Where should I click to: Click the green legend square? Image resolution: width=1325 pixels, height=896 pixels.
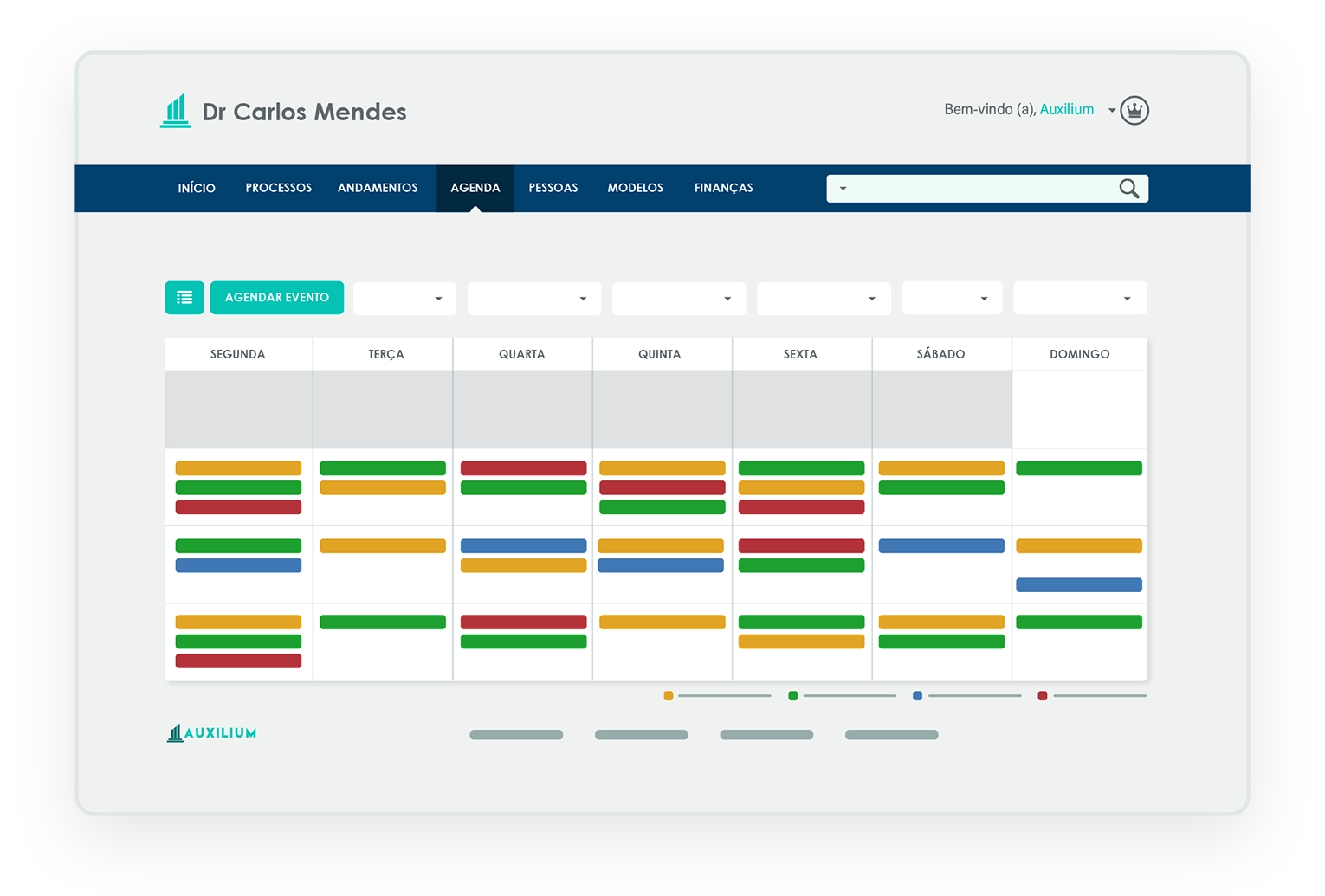coord(792,696)
